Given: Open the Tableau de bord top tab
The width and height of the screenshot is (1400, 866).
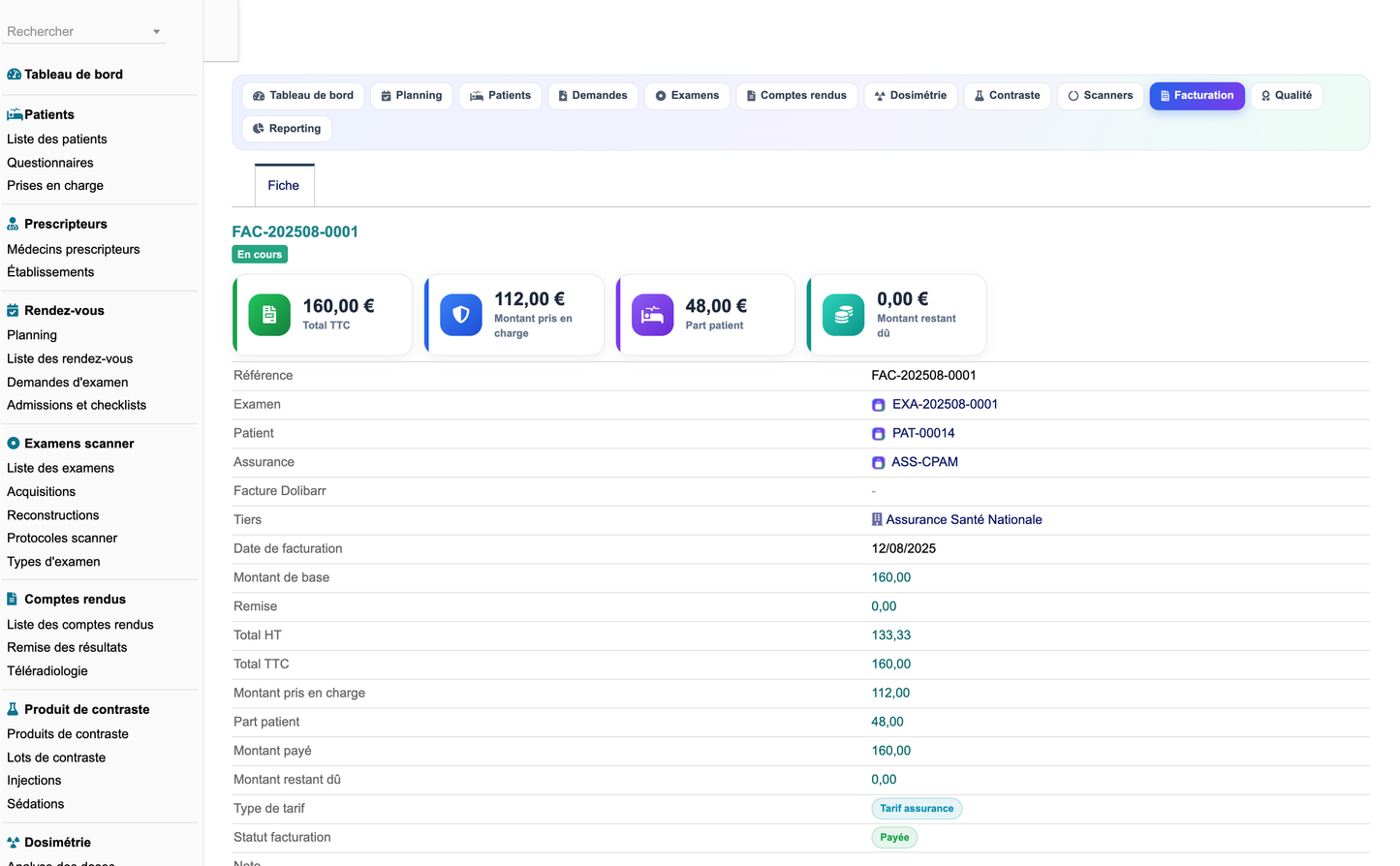Looking at the screenshot, I should coord(303,96).
